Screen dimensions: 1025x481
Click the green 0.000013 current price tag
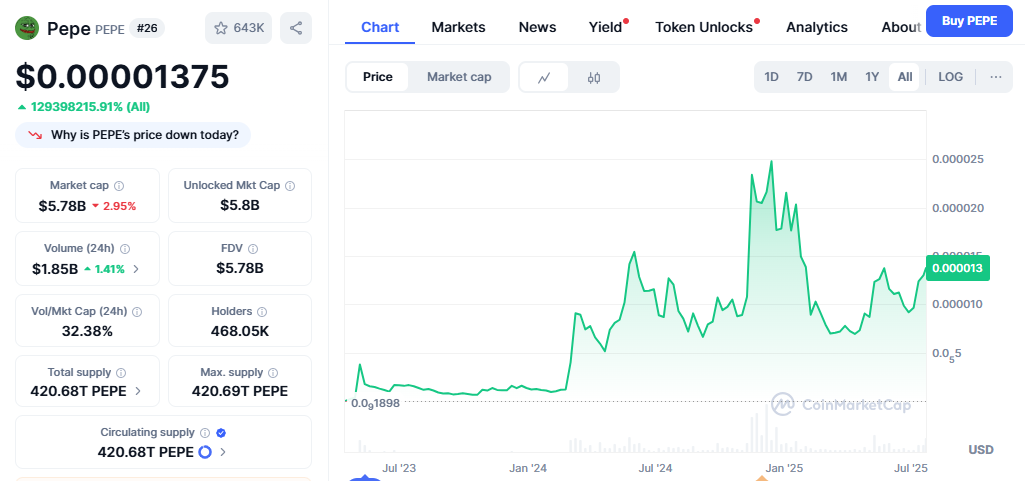[958, 268]
